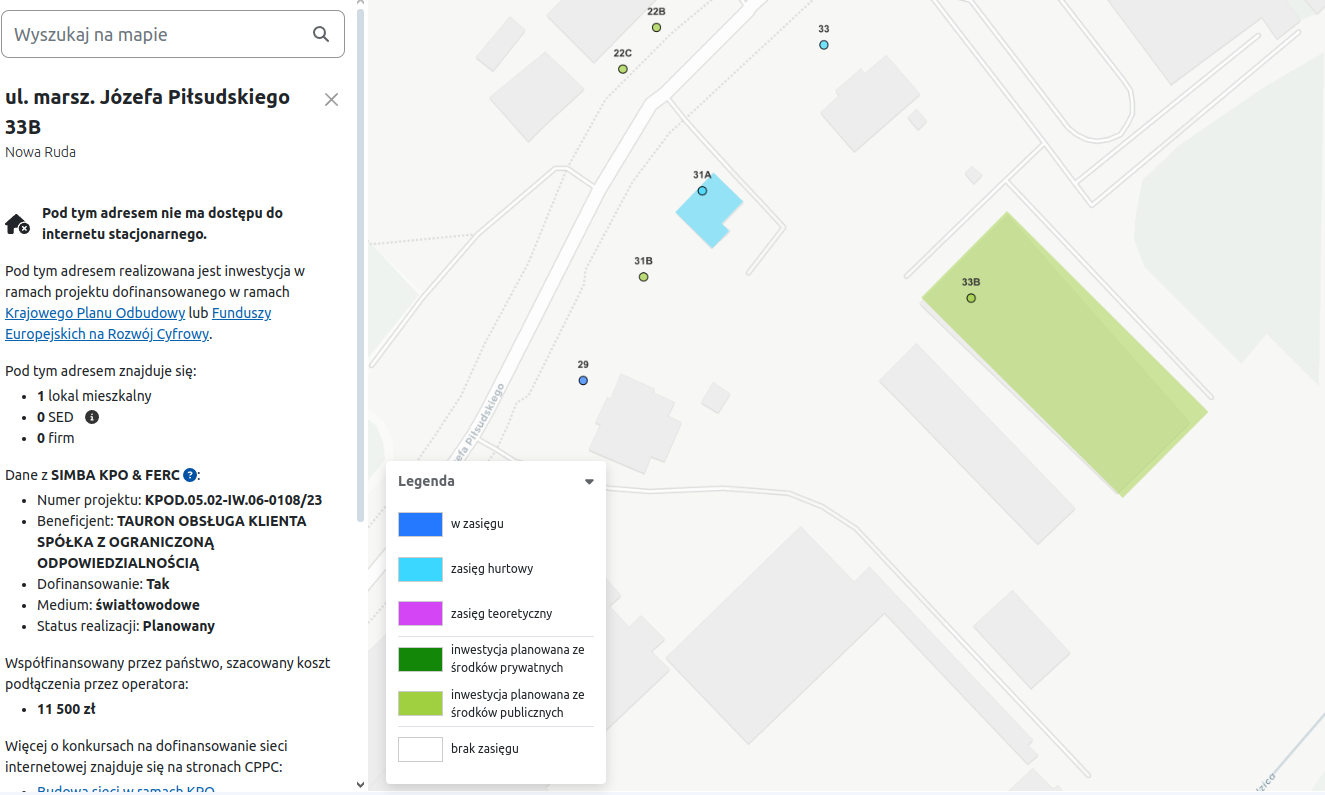
Task: Select the 31B address marker
Action: (x=644, y=277)
